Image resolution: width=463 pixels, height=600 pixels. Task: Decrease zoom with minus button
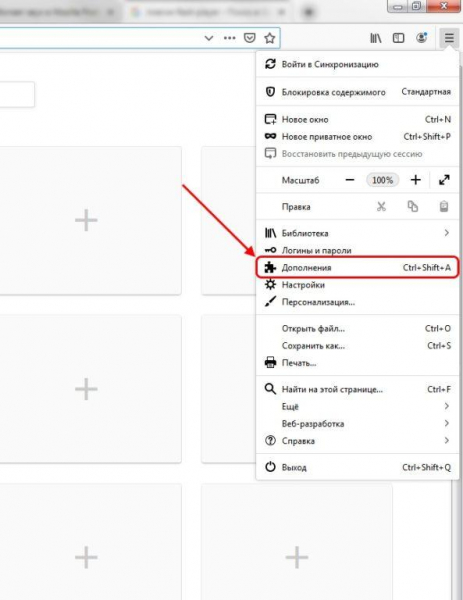click(350, 180)
